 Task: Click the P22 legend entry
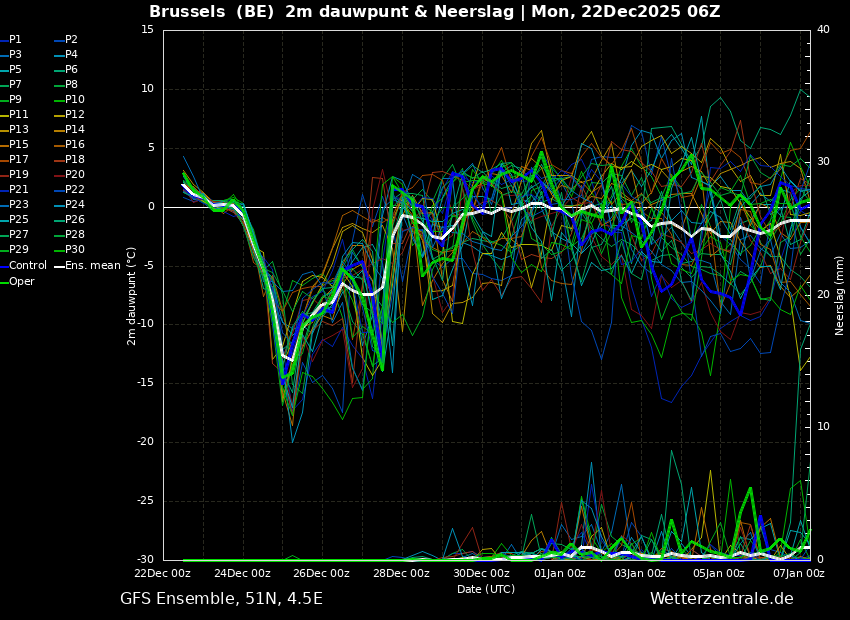pos(70,190)
